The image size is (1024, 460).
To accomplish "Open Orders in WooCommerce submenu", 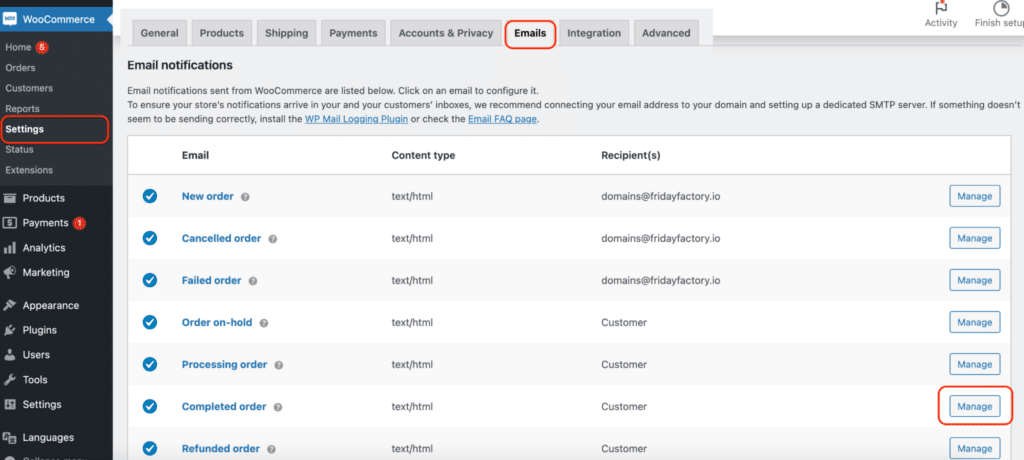I will tap(20, 68).
